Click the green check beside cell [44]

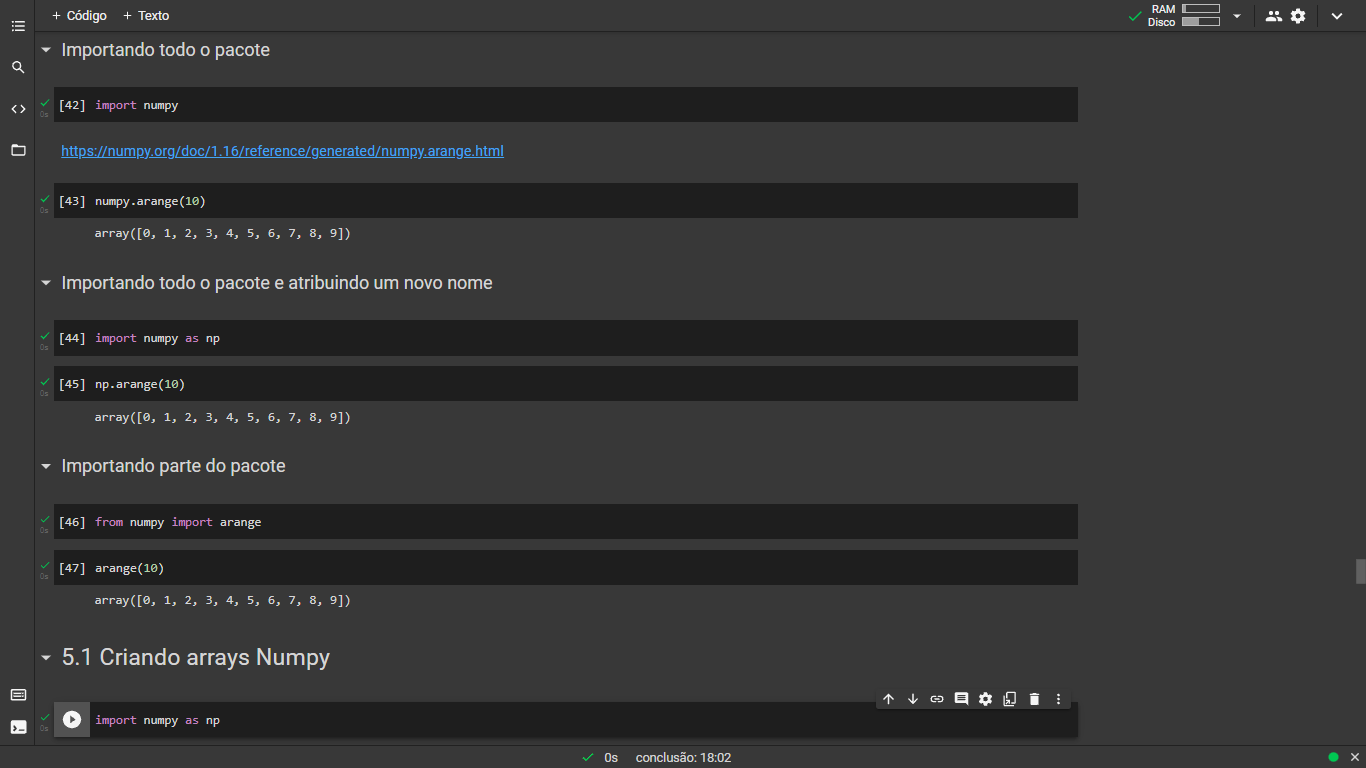45,335
